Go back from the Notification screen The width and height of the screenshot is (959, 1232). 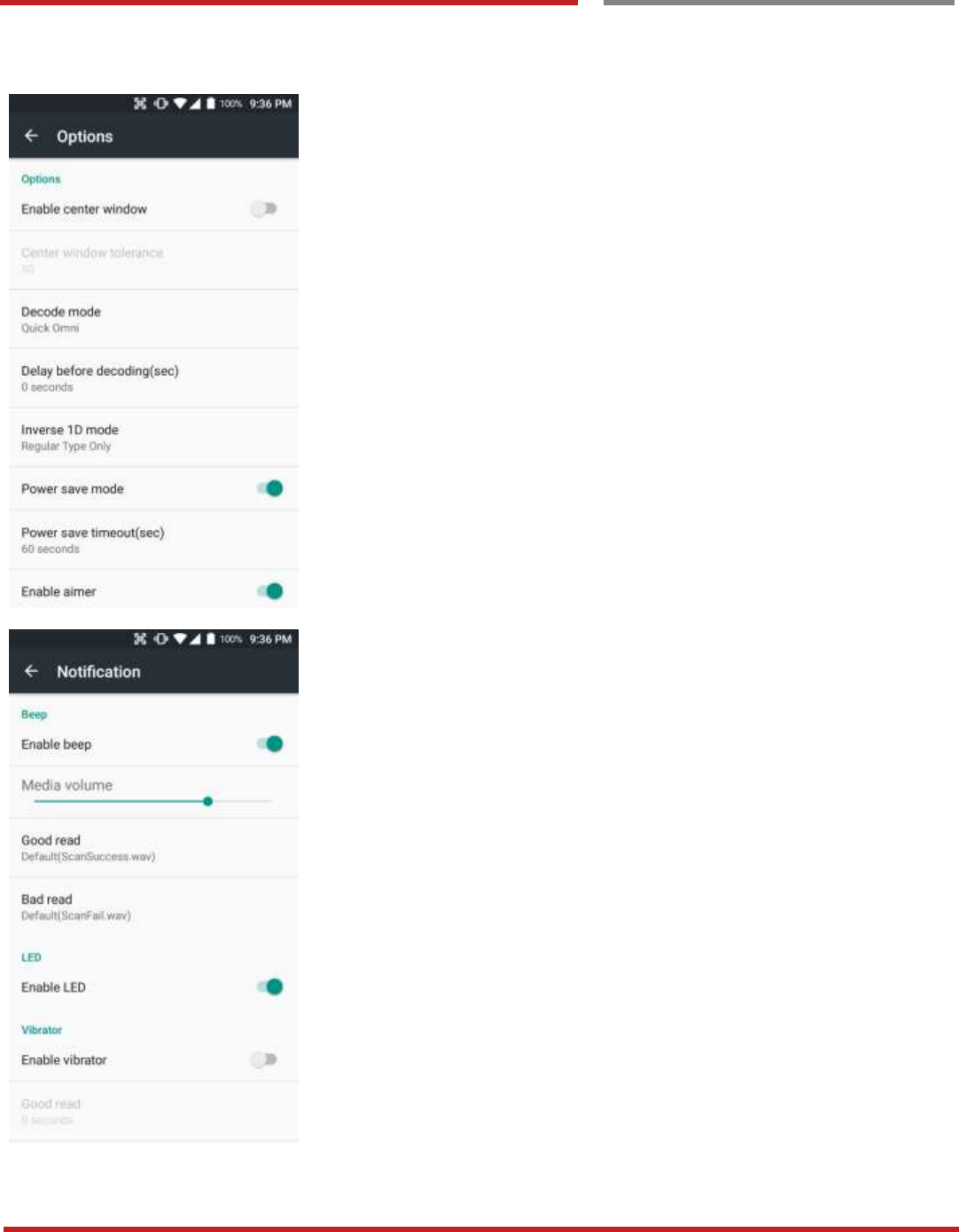(32, 671)
